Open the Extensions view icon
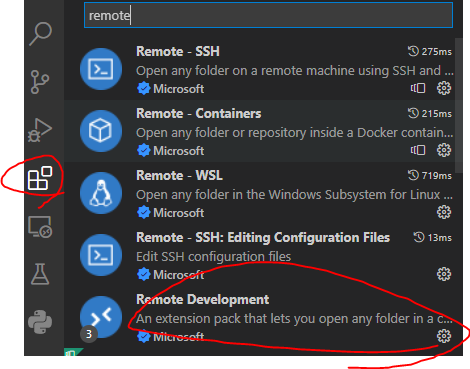Viewport: 470px width, 369px height. tap(40, 178)
